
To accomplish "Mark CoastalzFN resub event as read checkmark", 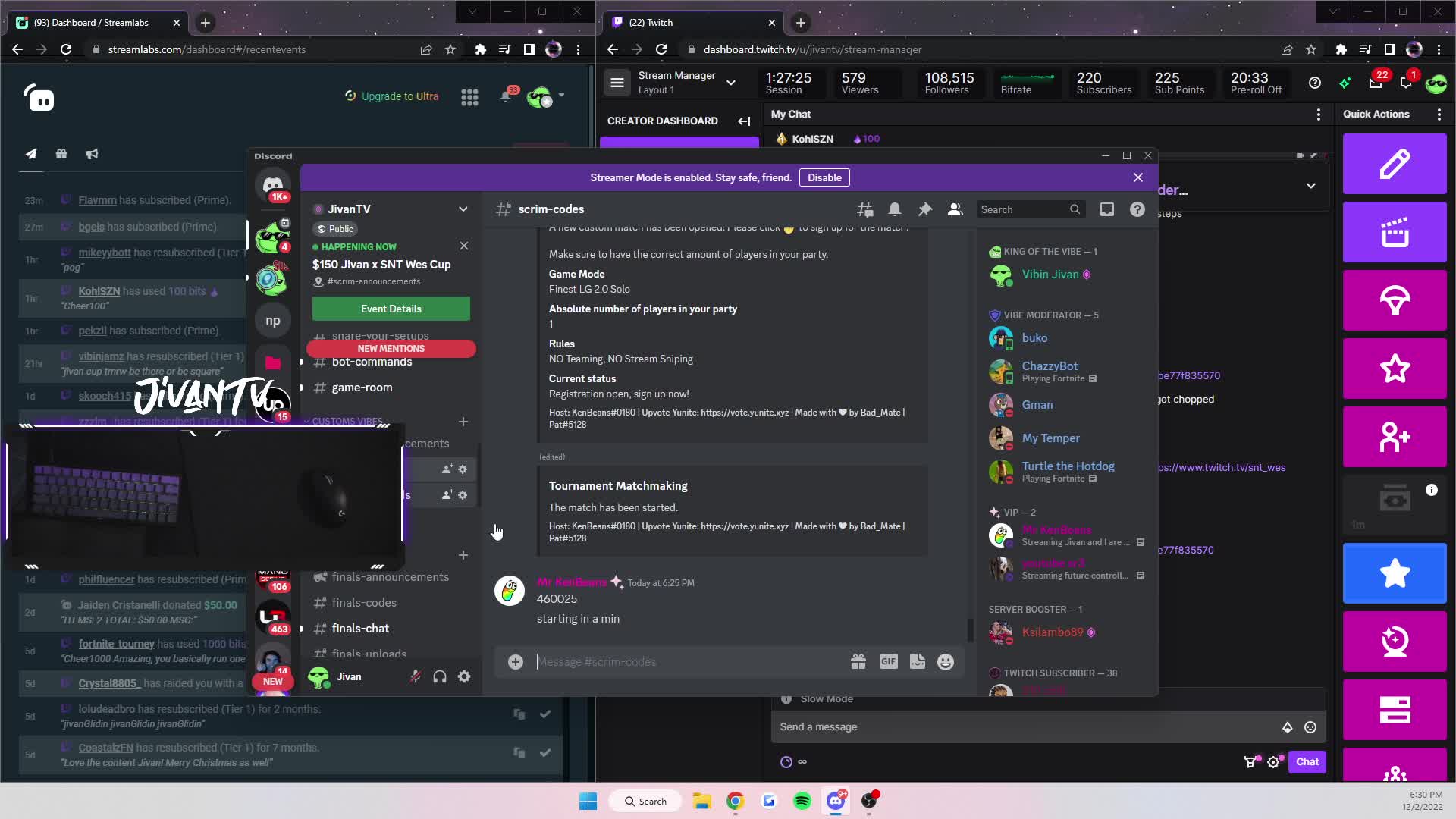I will [x=545, y=753].
